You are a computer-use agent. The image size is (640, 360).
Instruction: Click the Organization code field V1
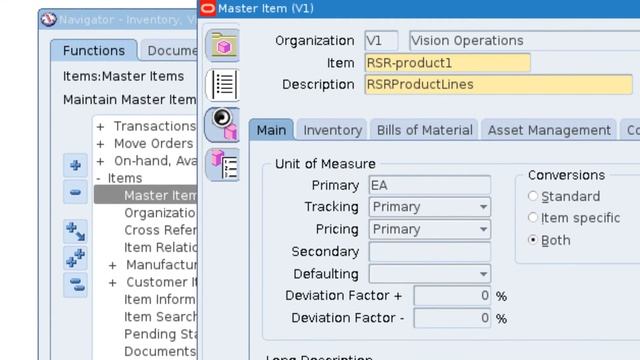coord(381,41)
